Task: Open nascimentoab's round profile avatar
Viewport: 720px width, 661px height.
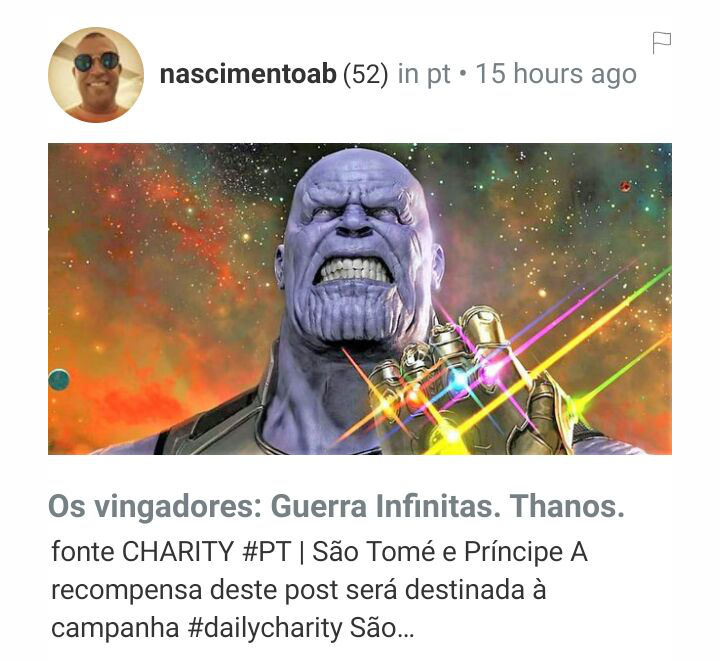Action: pos(96,75)
